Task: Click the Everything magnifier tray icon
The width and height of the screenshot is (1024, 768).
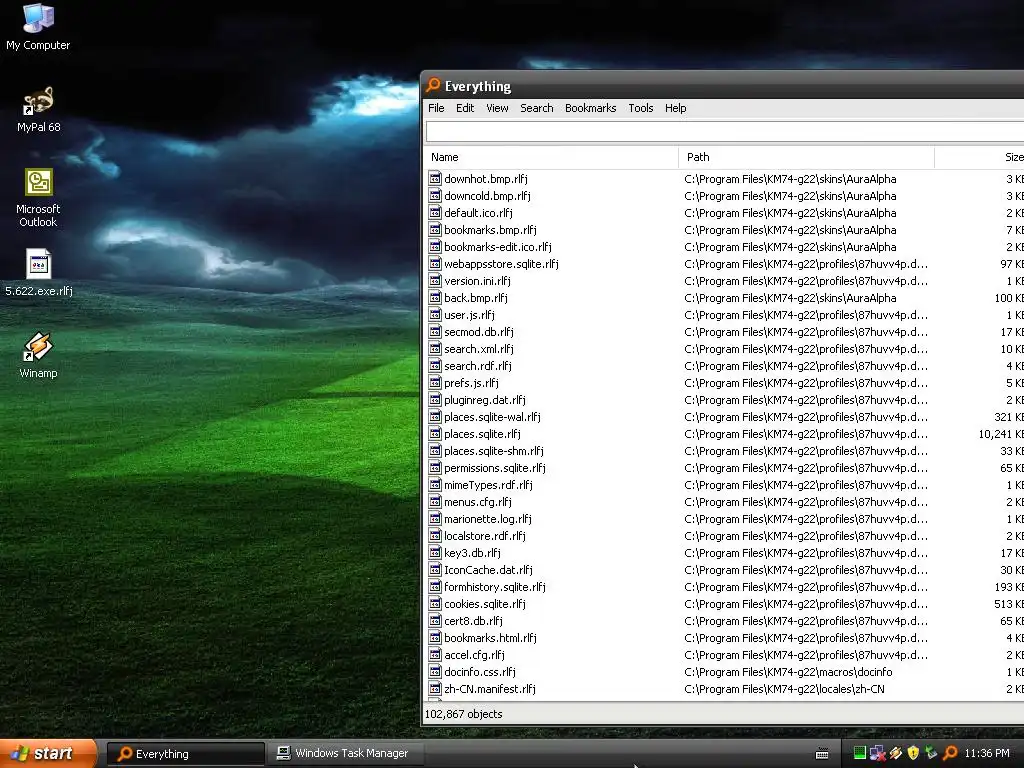Action: click(x=950, y=753)
